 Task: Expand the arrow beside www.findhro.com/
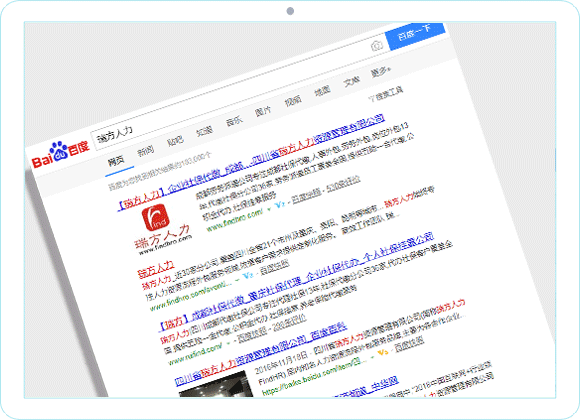click(x=269, y=209)
